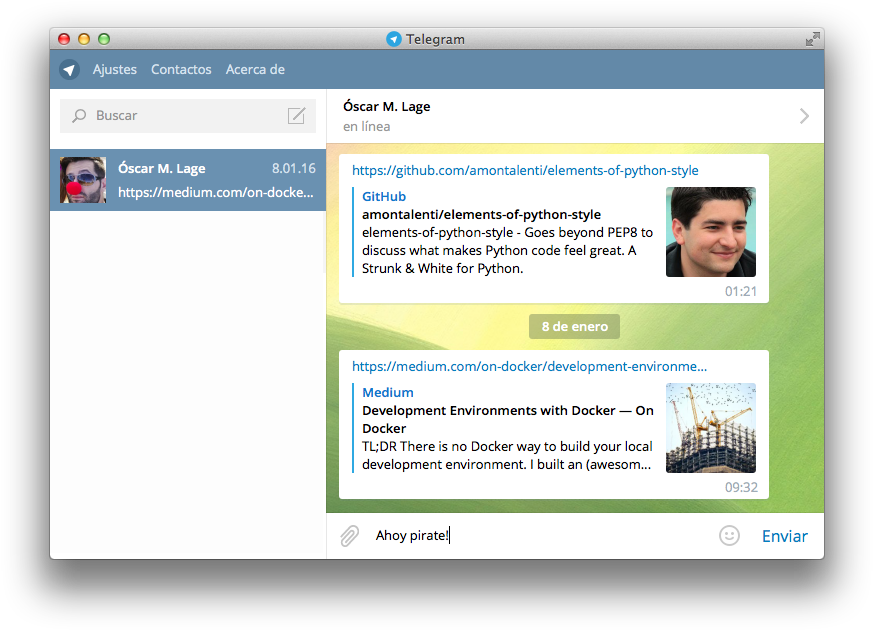Click the paperclip attachment icon

(x=348, y=535)
